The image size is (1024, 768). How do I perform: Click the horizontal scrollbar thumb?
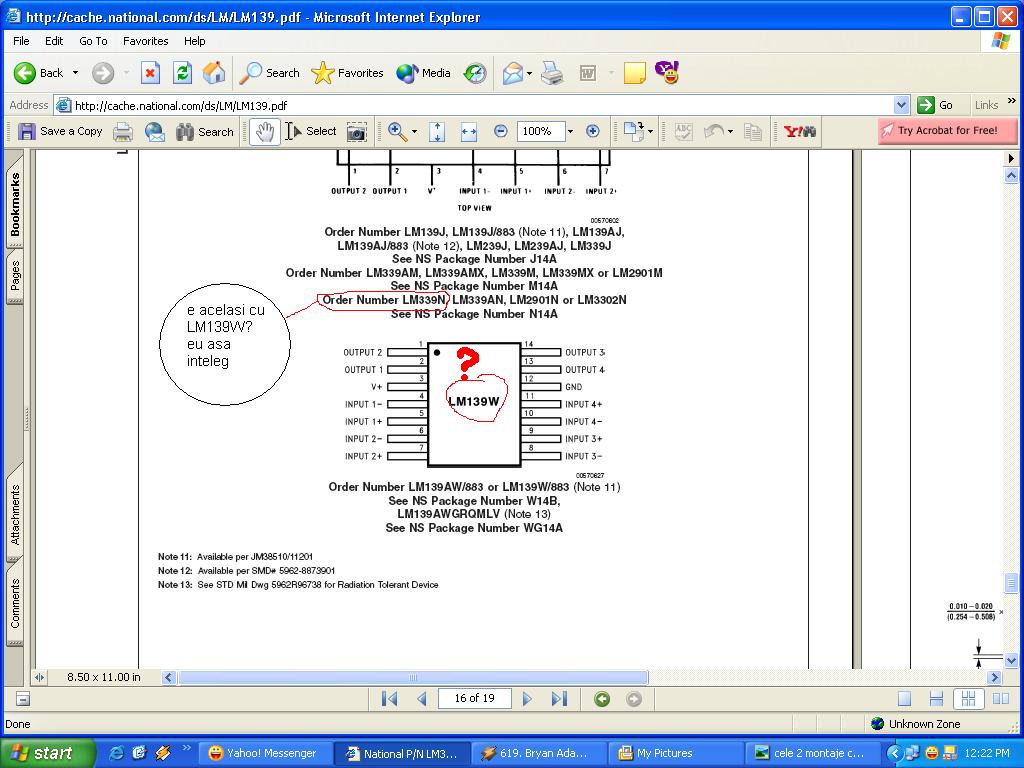[413, 677]
